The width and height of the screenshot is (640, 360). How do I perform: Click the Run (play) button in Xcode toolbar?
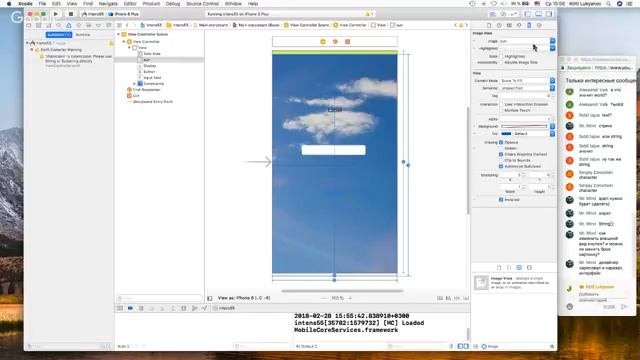click(56, 14)
